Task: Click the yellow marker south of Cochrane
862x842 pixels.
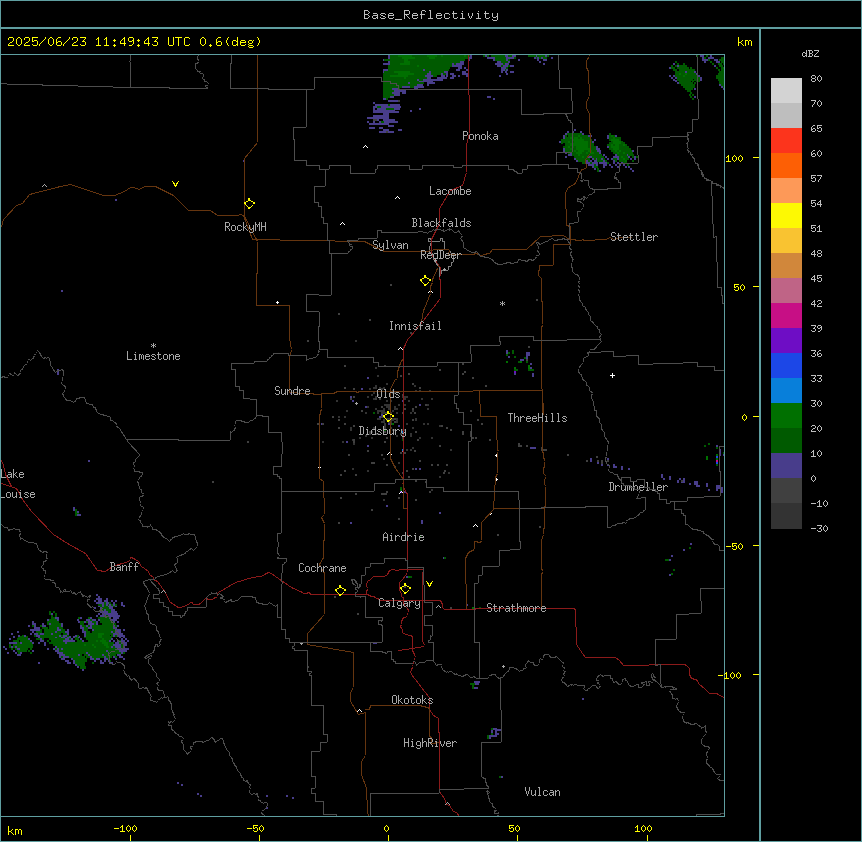Action: [340, 590]
